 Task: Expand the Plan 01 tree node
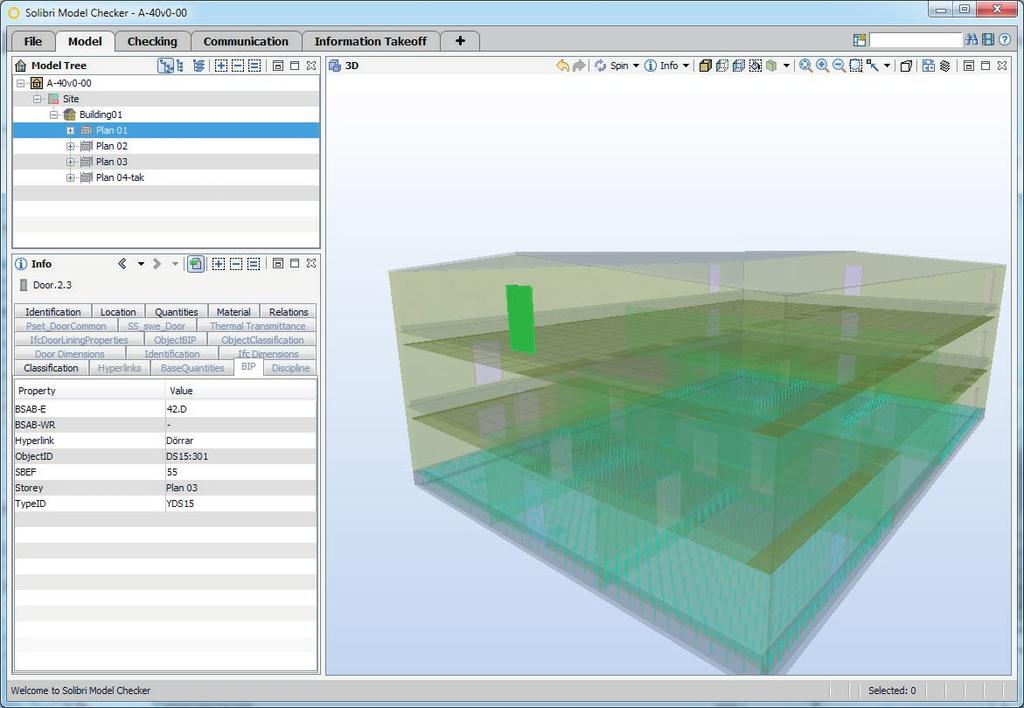pyautogui.click(x=71, y=131)
